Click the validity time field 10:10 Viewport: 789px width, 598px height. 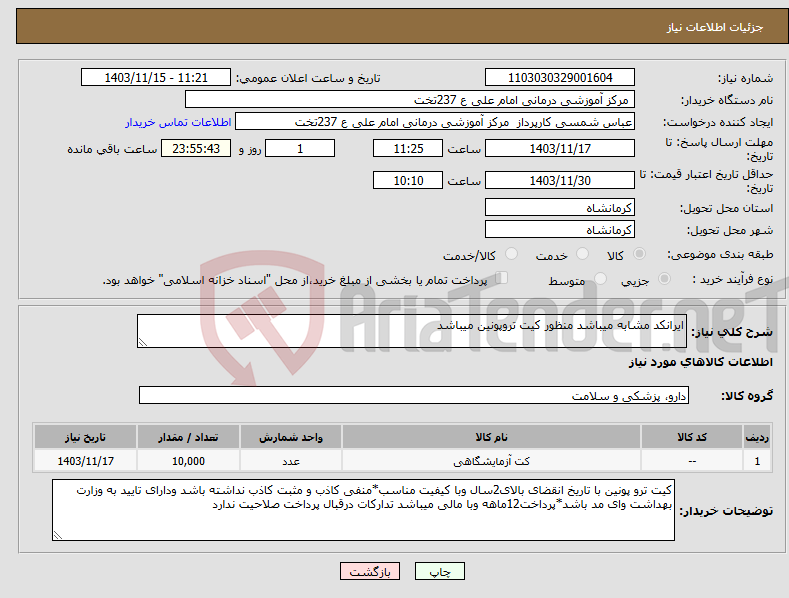408,180
